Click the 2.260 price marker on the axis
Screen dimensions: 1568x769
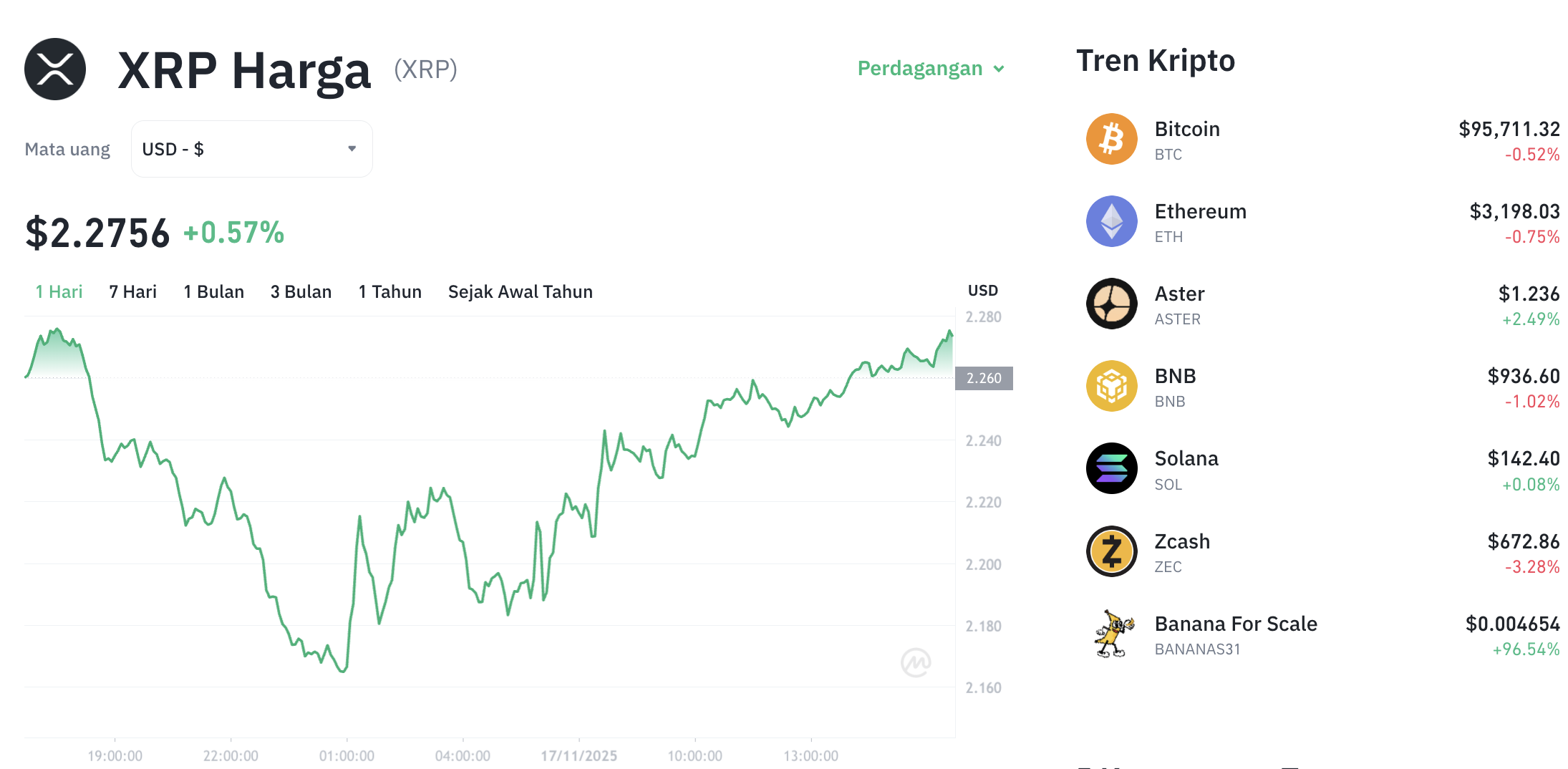pyautogui.click(x=984, y=378)
